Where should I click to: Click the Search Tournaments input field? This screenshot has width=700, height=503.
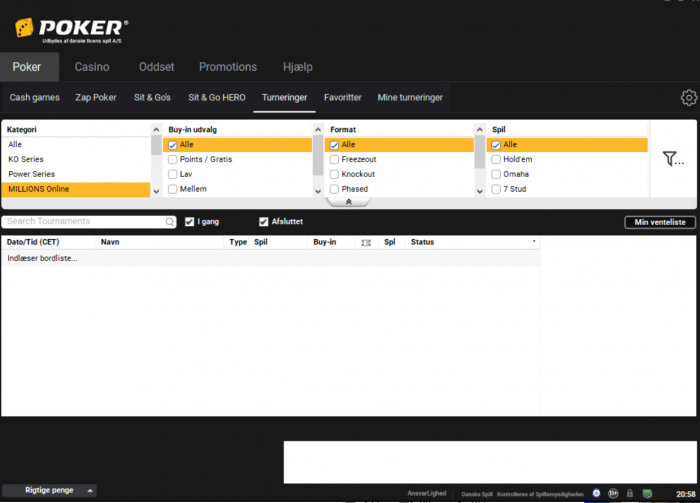pyautogui.click(x=89, y=222)
